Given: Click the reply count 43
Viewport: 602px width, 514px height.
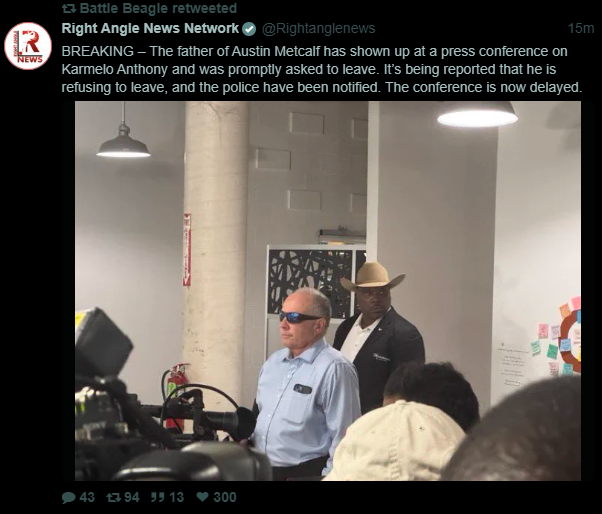Looking at the screenshot, I should pyautogui.click(x=87, y=497).
